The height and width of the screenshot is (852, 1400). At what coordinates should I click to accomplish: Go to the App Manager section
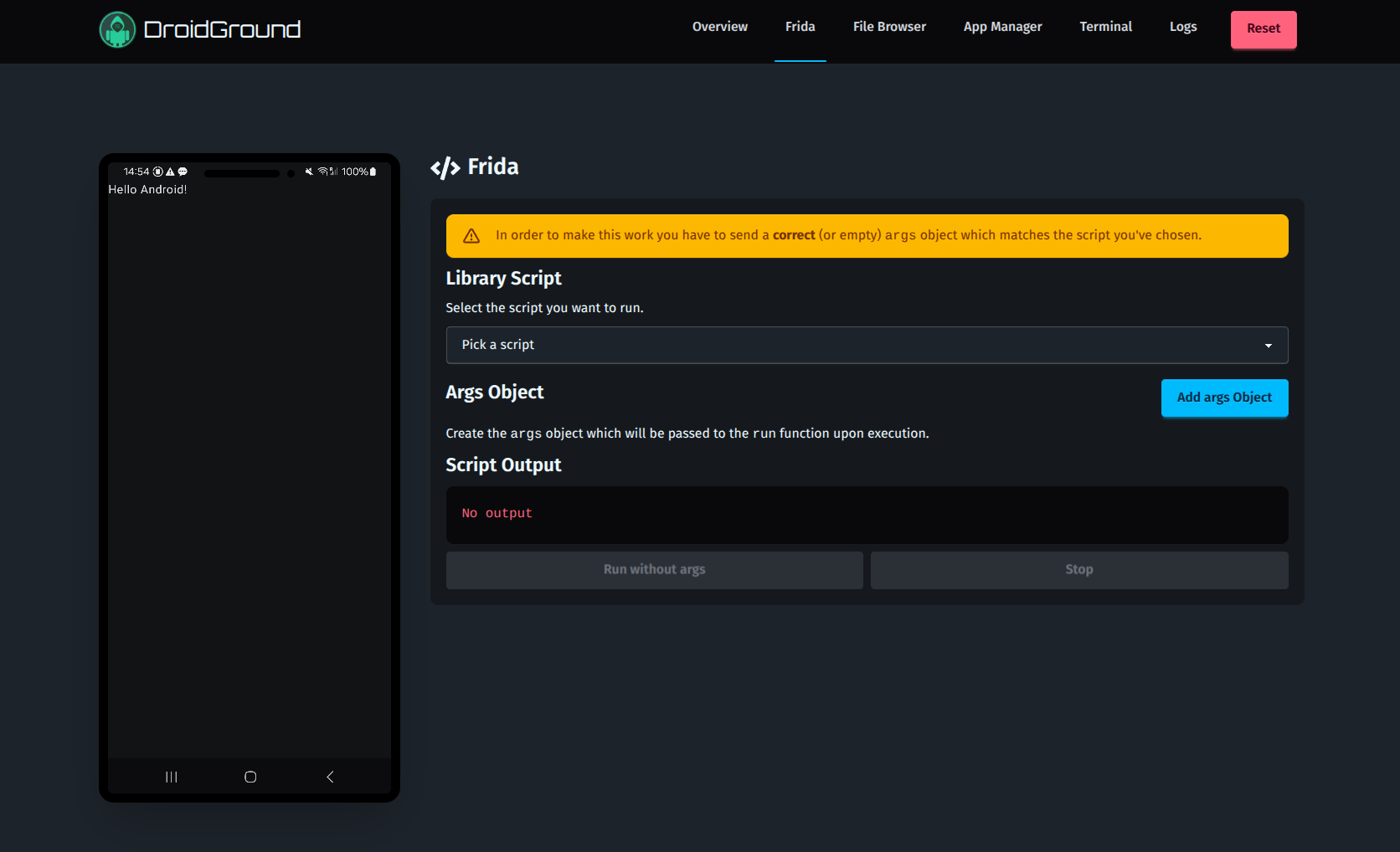point(1001,27)
